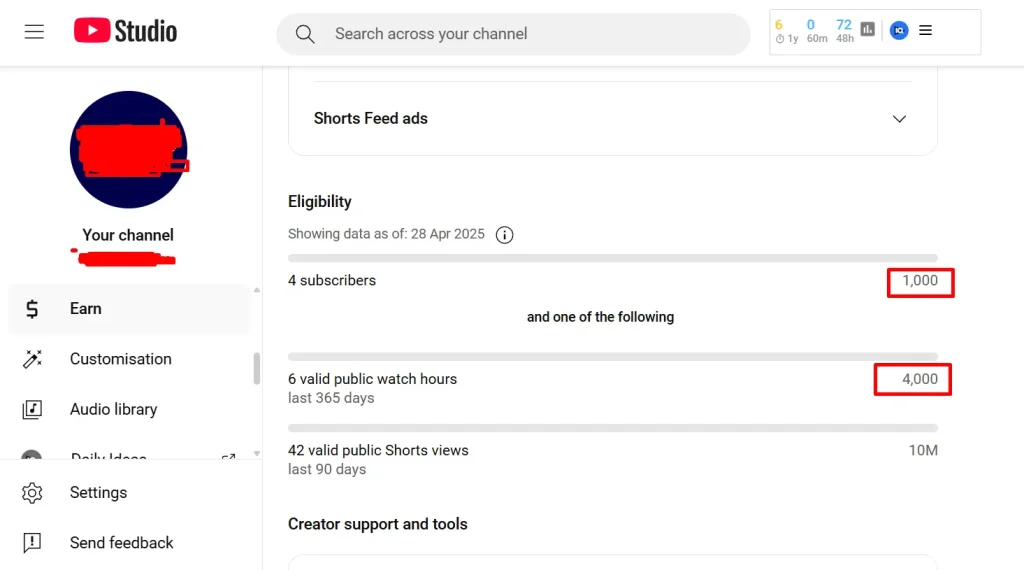Viewport: 1024px width, 570px height.
Task: Click the Earn dollar sign icon
Action: click(32, 309)
